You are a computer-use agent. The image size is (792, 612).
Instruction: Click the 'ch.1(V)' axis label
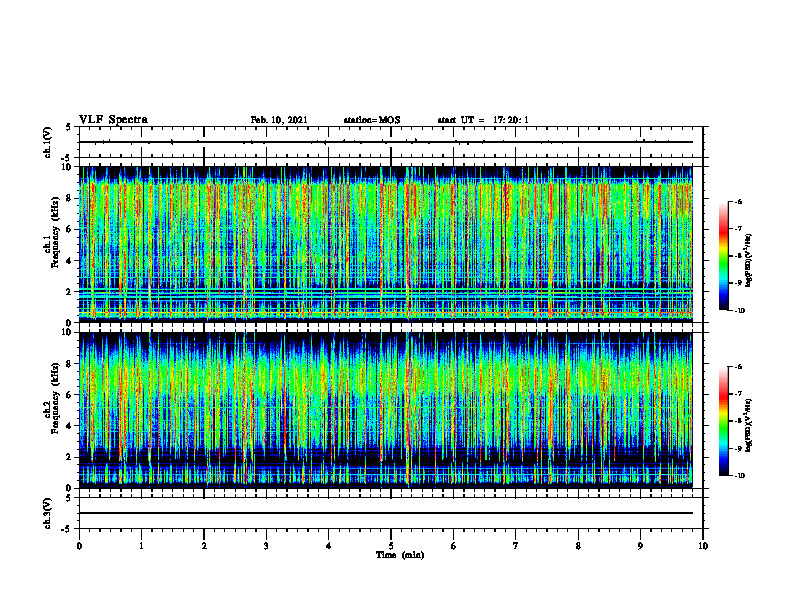point(47,142)
